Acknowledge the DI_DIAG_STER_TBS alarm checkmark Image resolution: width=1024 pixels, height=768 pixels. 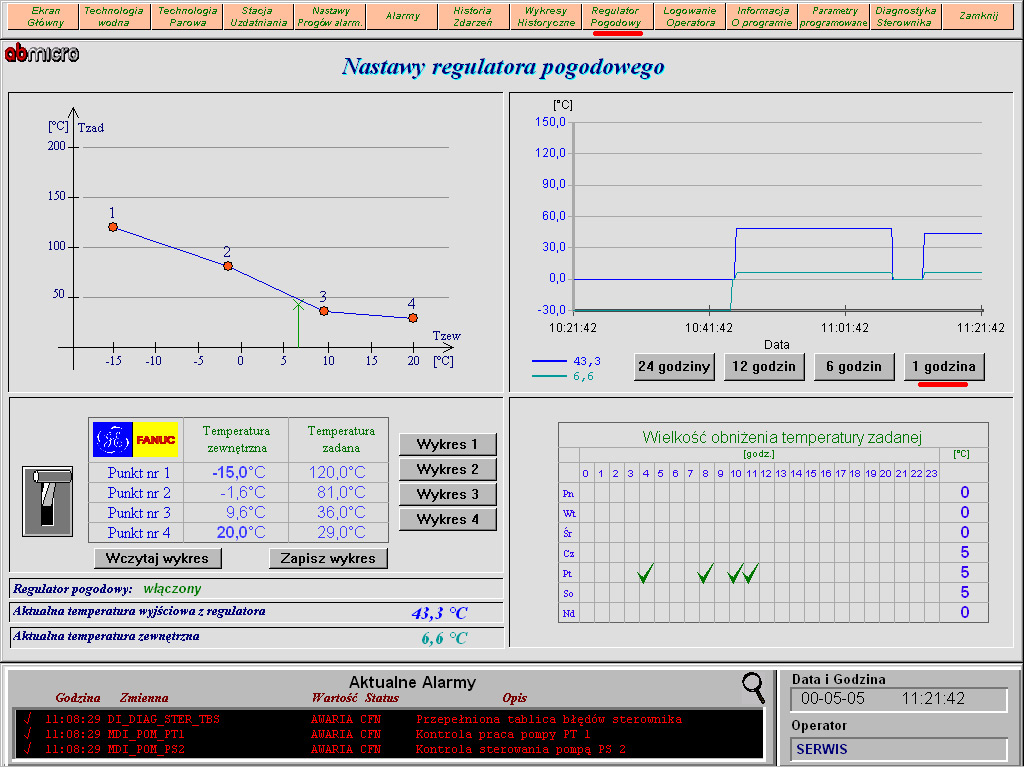(27, 719)
